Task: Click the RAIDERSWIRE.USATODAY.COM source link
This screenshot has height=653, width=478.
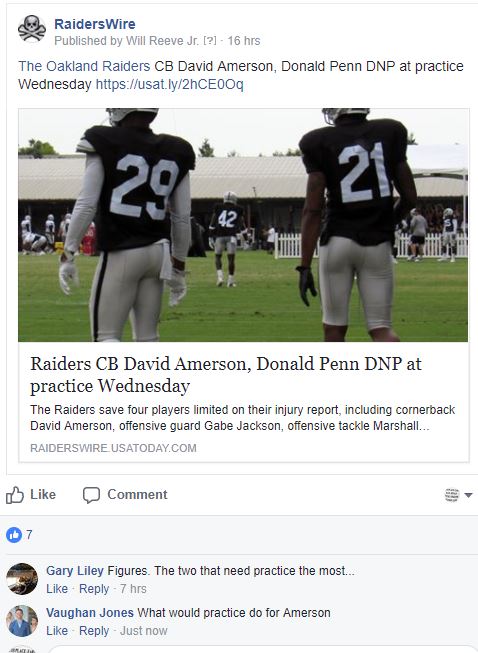Action: (x=113, y=448)
